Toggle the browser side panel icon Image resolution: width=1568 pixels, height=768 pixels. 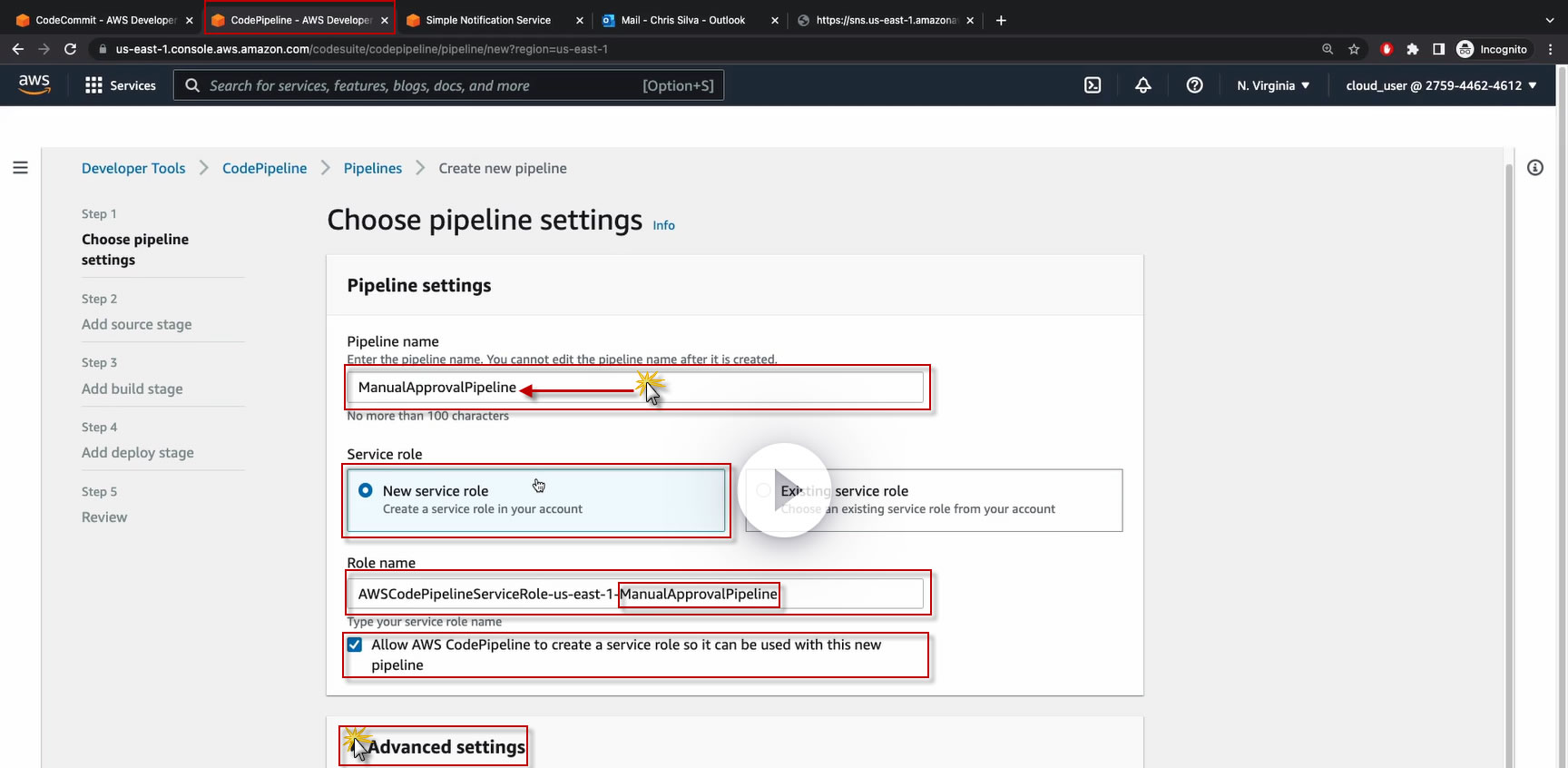click(1438, 49)
